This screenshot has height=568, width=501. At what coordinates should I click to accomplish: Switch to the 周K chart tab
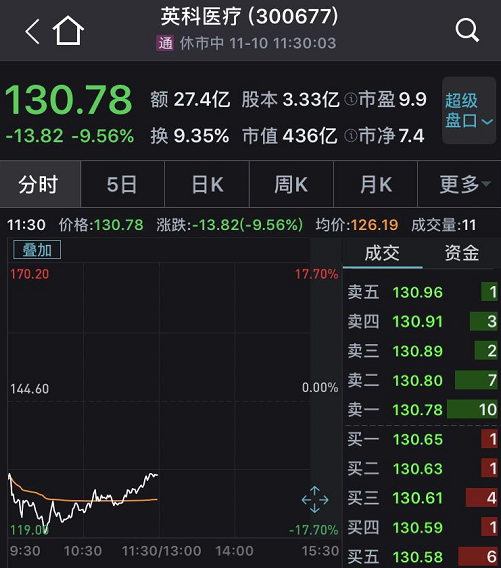point(291,184)
